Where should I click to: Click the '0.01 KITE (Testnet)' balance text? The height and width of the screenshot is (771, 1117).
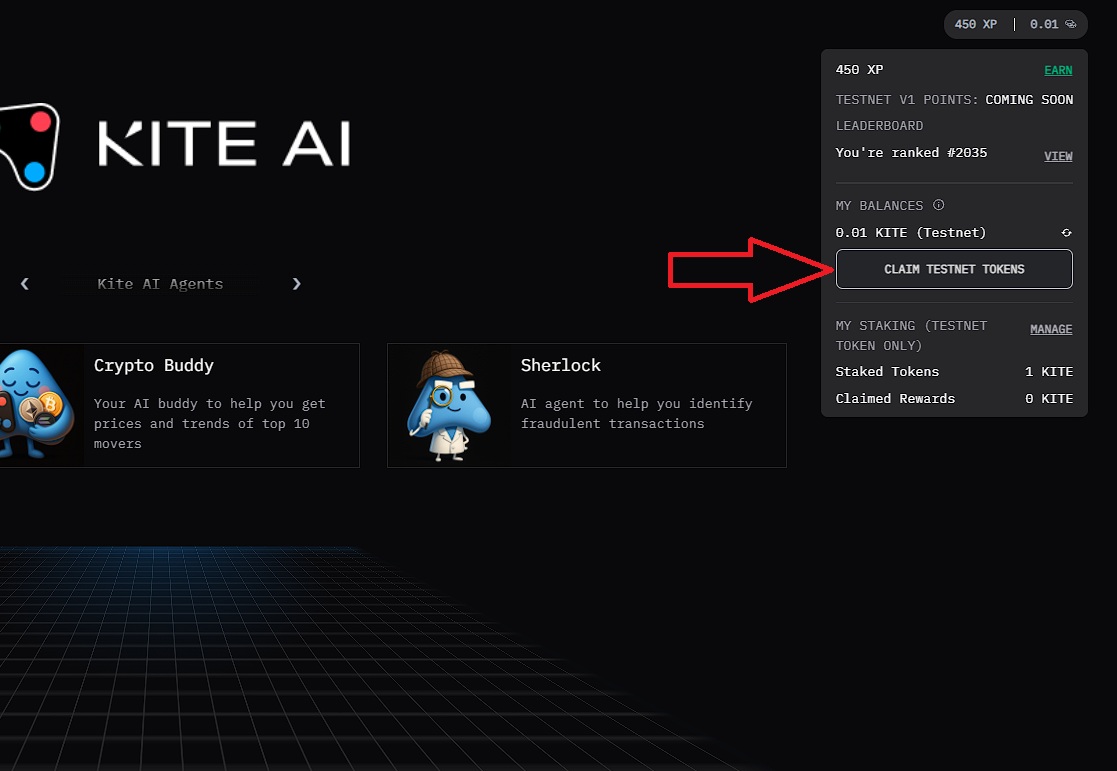point(910,232)
